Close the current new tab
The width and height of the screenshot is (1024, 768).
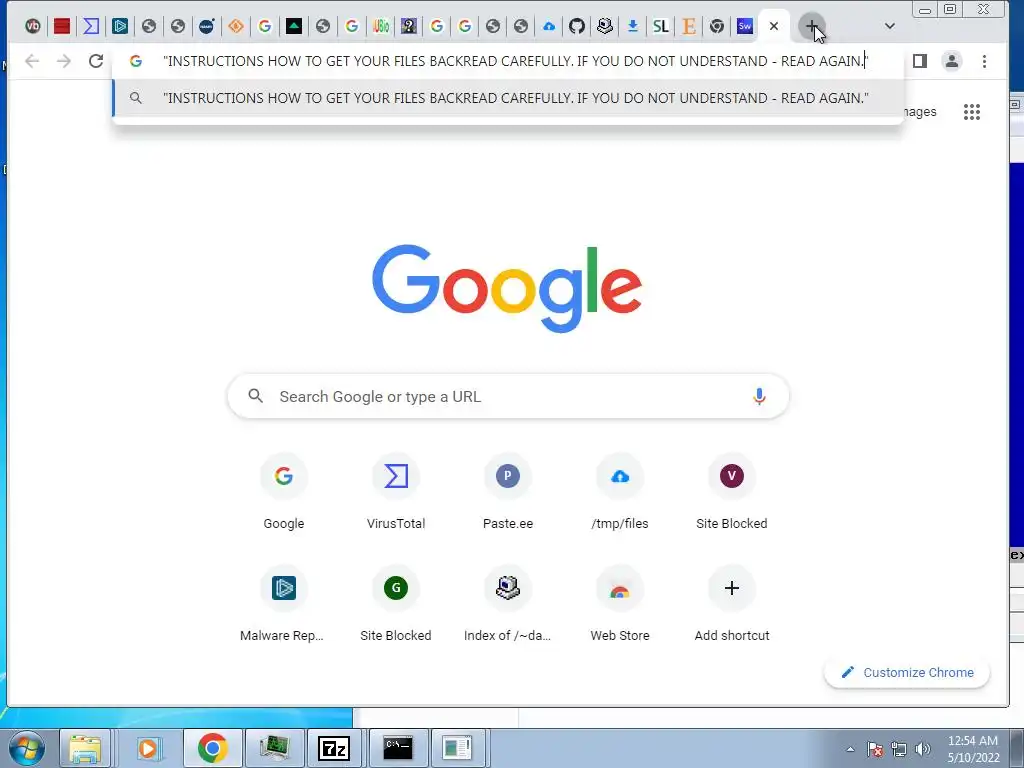[774, 26]
